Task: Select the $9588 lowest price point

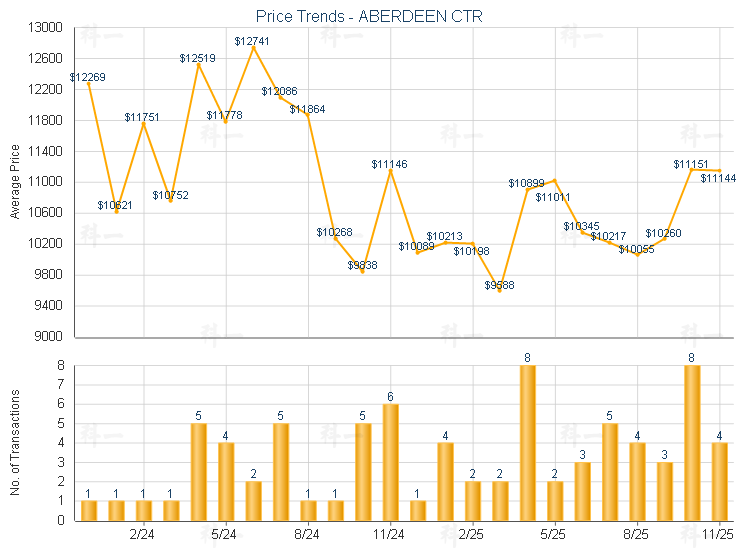Action: (x=499, y=290)
